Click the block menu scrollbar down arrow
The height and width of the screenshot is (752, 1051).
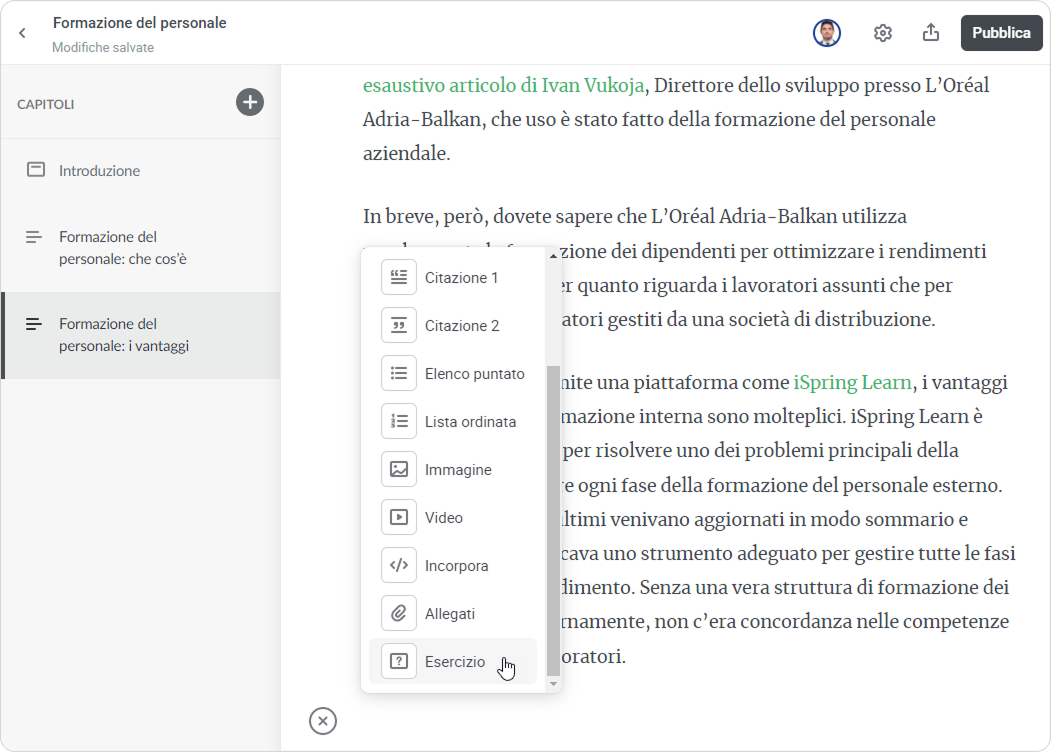[553, 683]
